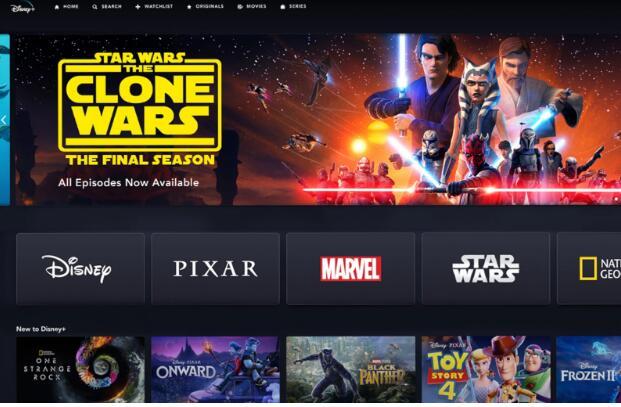Open One Strange Rock thumbnail

point(80,369)
